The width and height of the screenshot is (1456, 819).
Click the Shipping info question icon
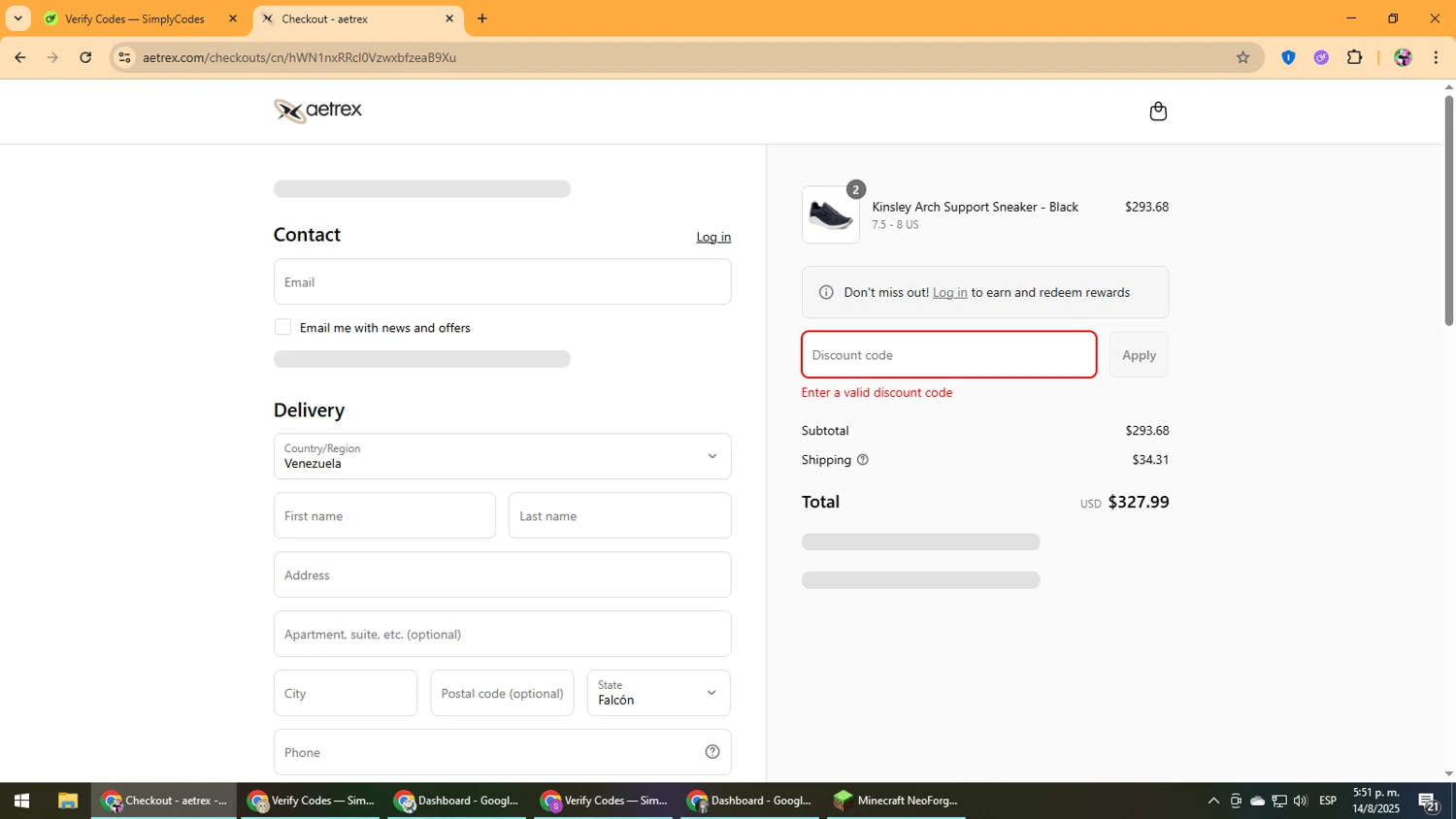862,460
